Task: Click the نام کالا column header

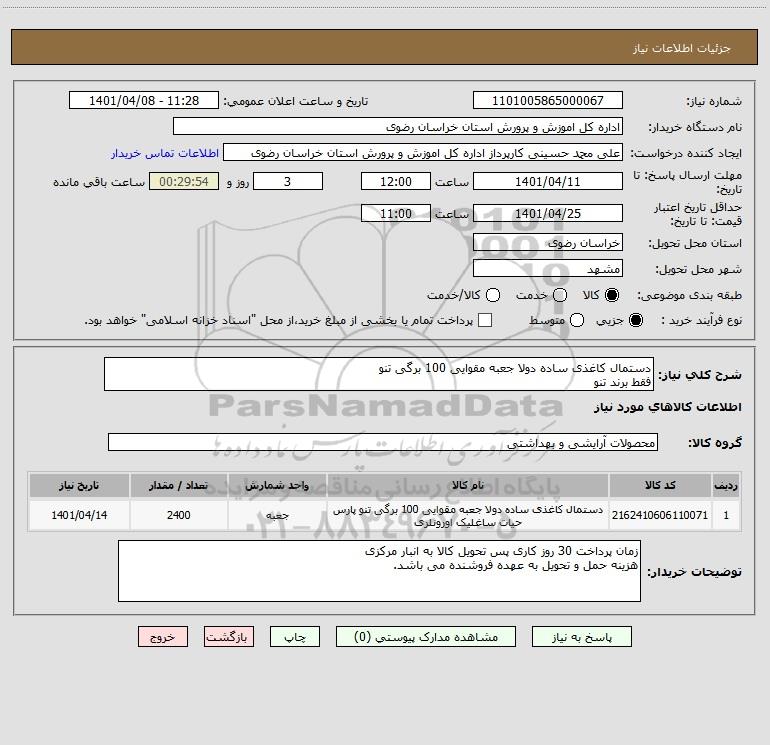Action: coord(468,485)
